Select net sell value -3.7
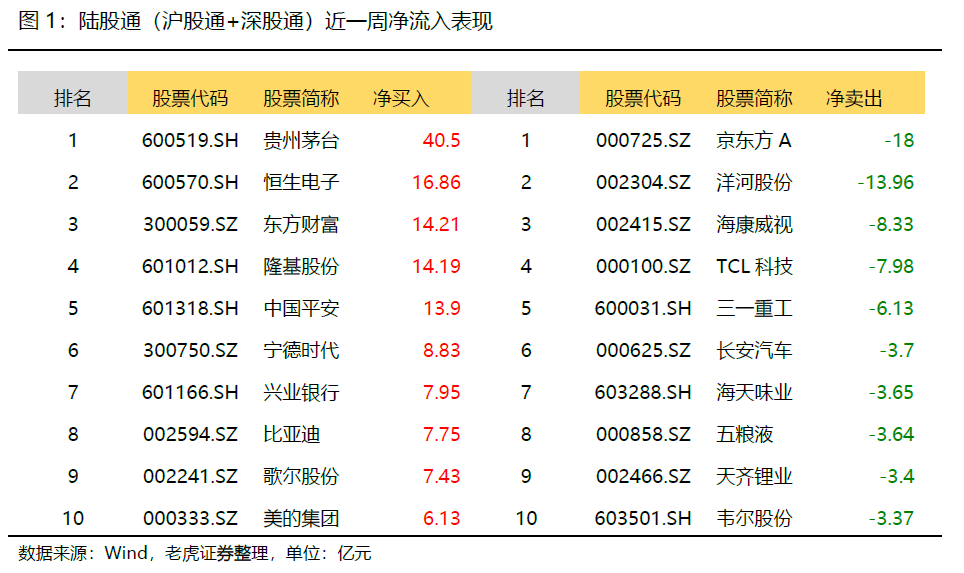The width and height of the screenshot is (964, 573). pyautogui.click(x=897, y=350)
